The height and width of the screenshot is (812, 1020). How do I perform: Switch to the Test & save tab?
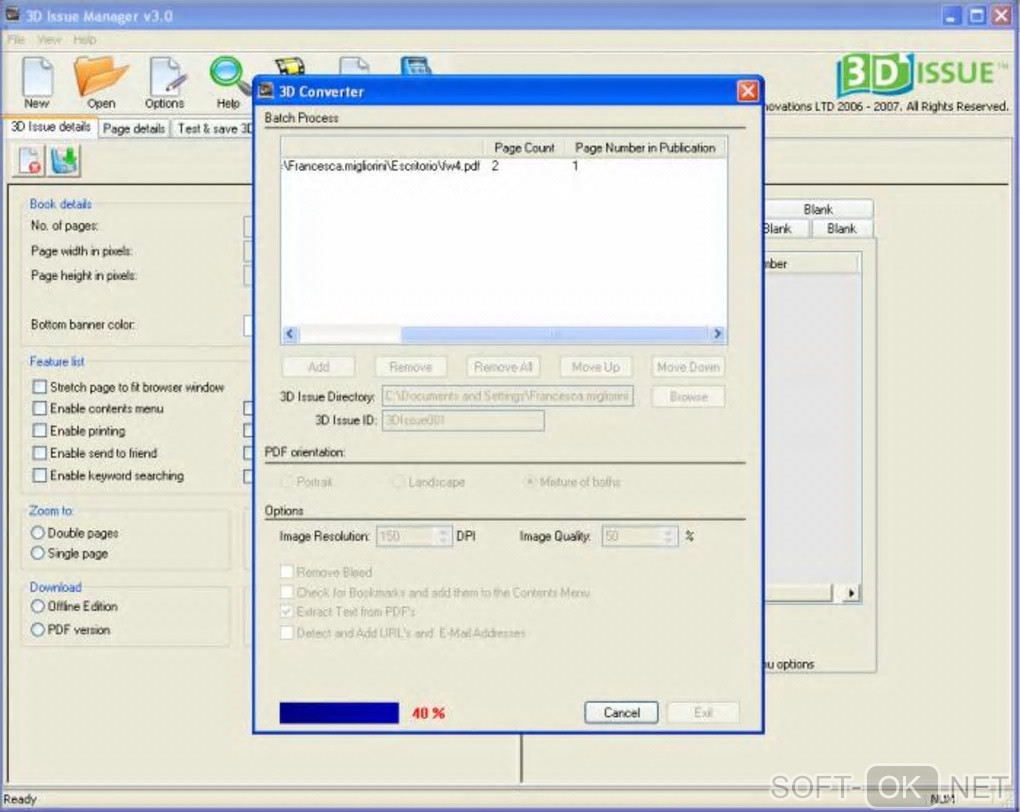[213, 129]
